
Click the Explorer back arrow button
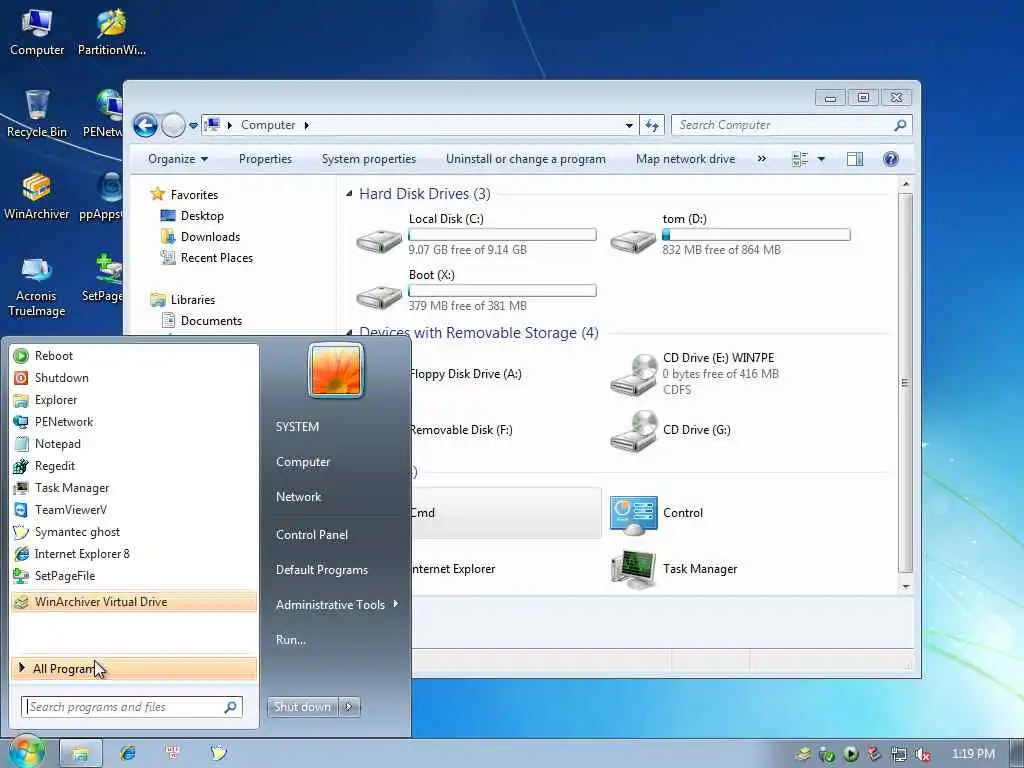click(145, 125)
